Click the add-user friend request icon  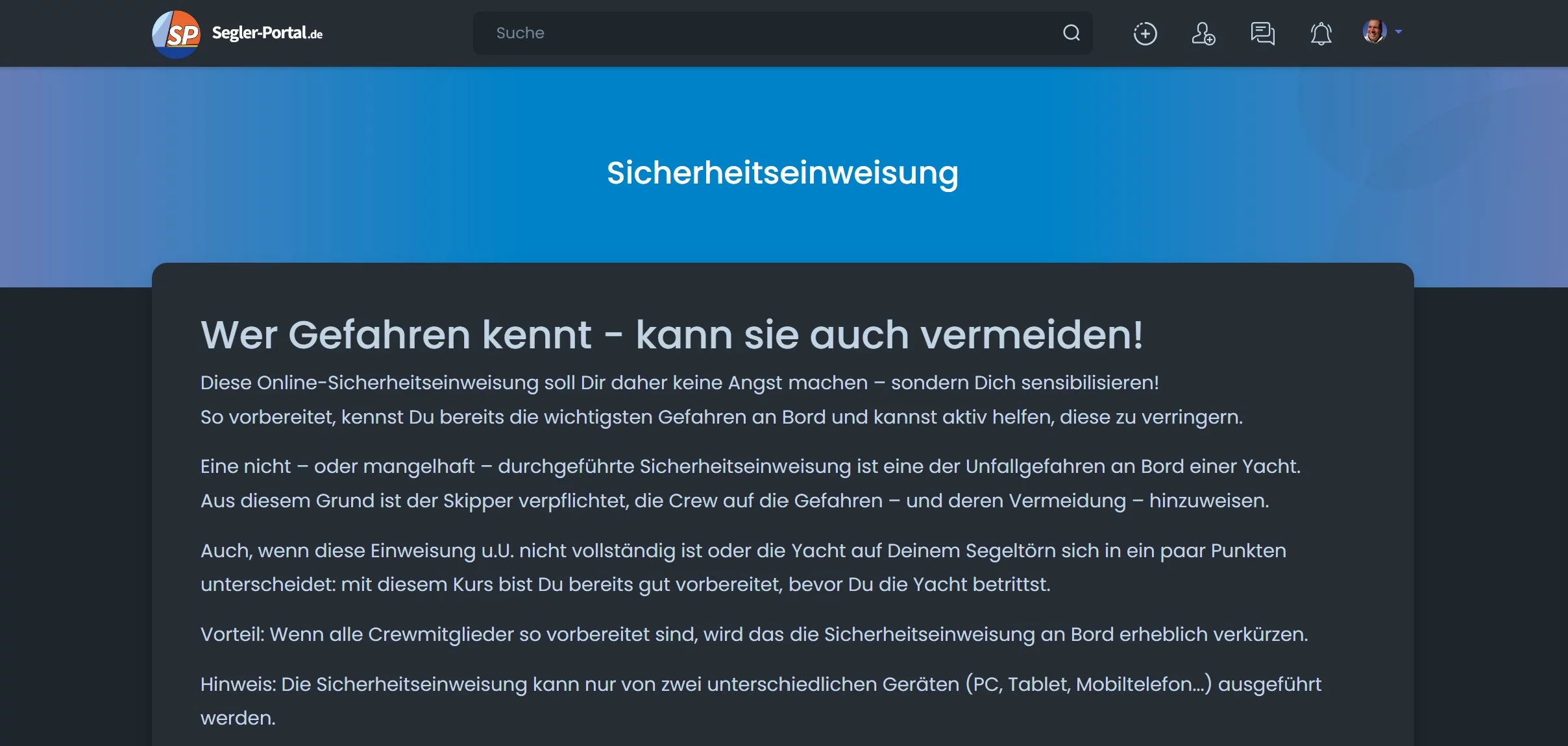1203,34
